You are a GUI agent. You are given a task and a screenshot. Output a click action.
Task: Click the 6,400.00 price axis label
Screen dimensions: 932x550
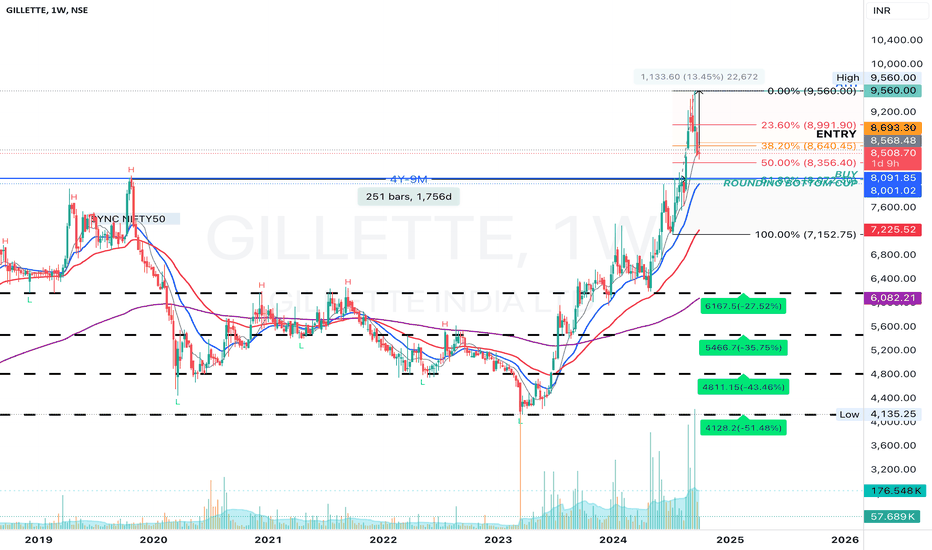[x=893, y=278]
